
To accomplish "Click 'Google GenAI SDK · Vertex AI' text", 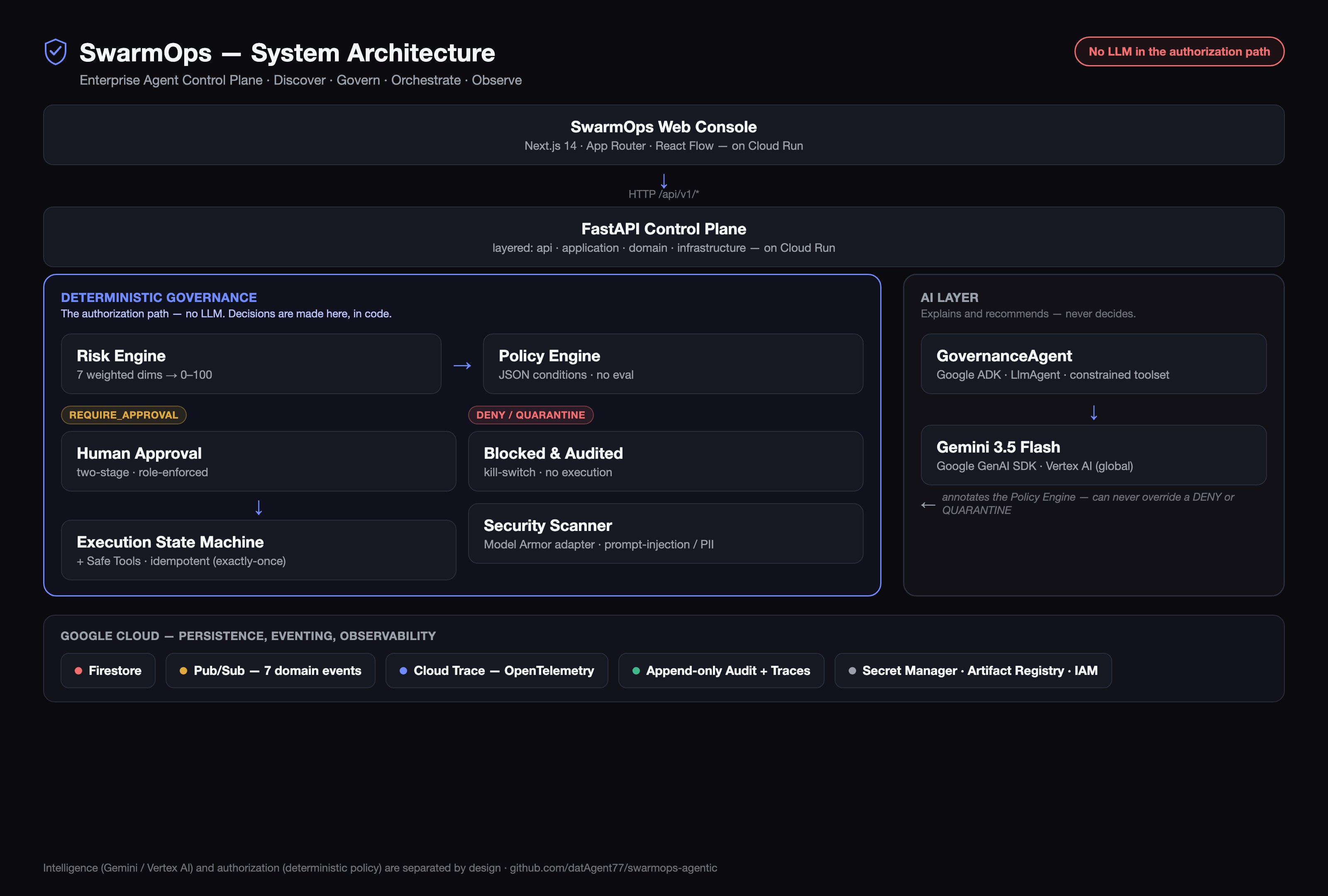I will pyautogui.click(x=1034, y=466).
